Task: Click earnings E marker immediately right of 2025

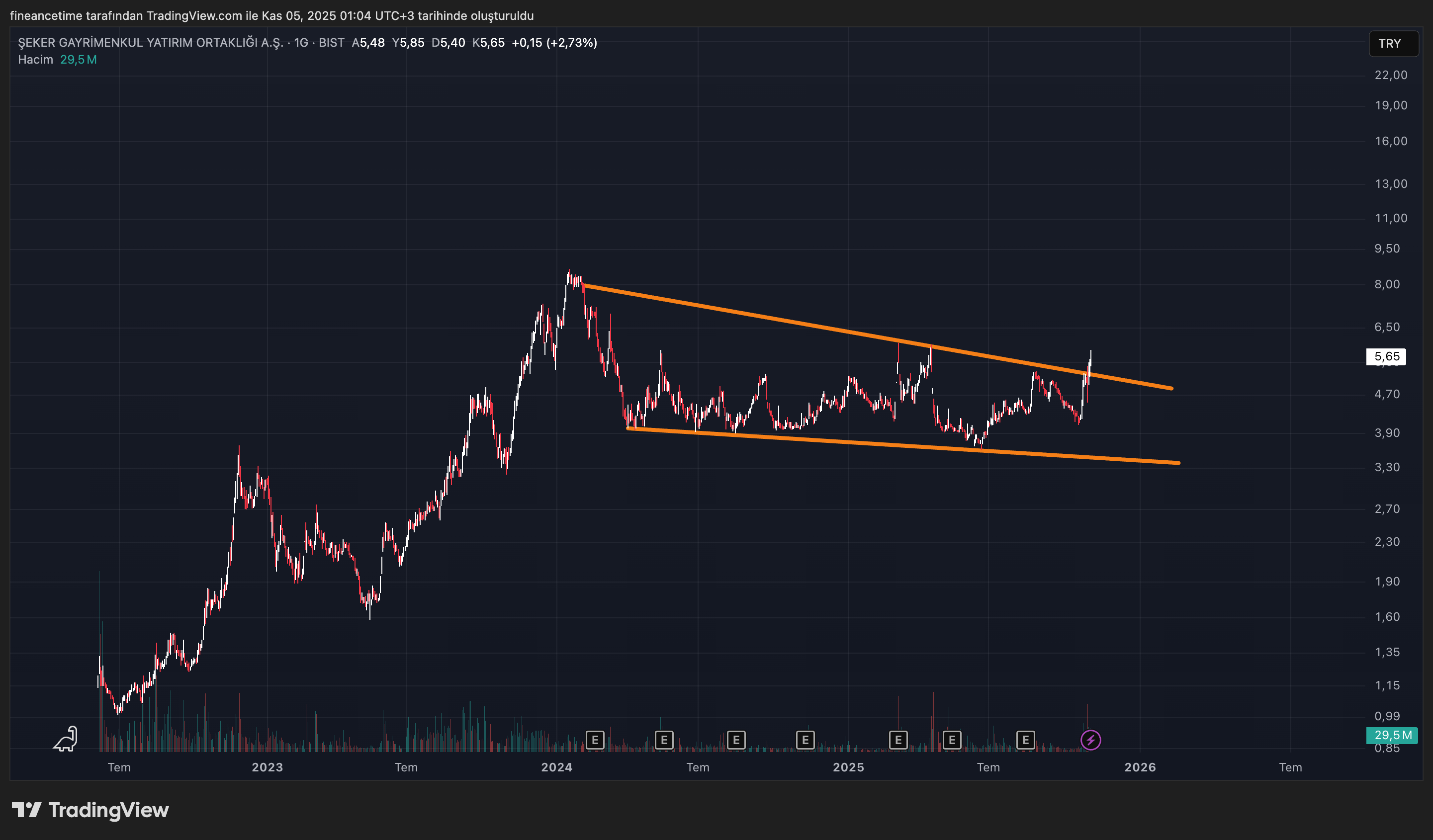Action: [x=898, y=740]
